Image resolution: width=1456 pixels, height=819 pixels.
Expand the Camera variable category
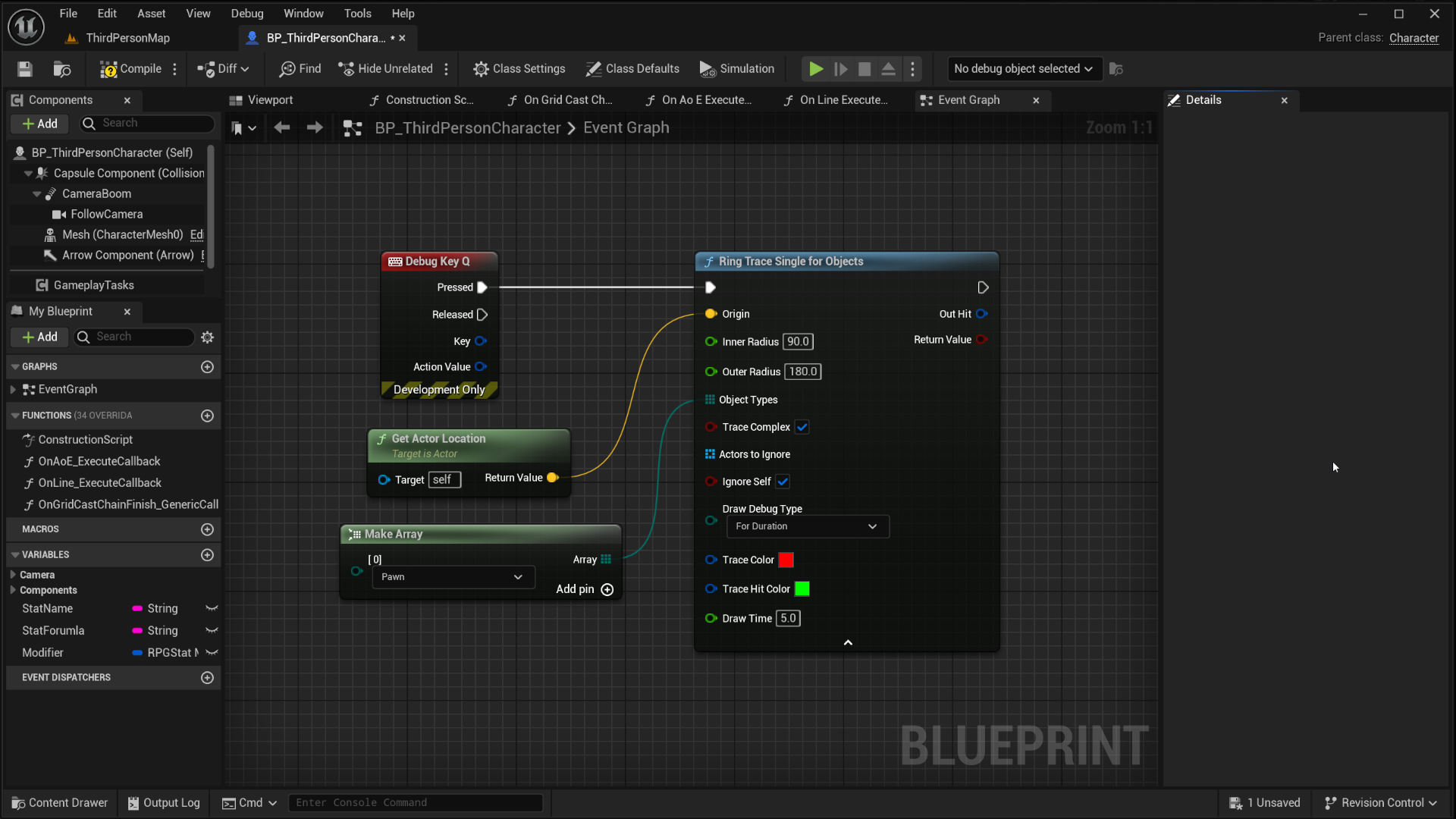13,575
